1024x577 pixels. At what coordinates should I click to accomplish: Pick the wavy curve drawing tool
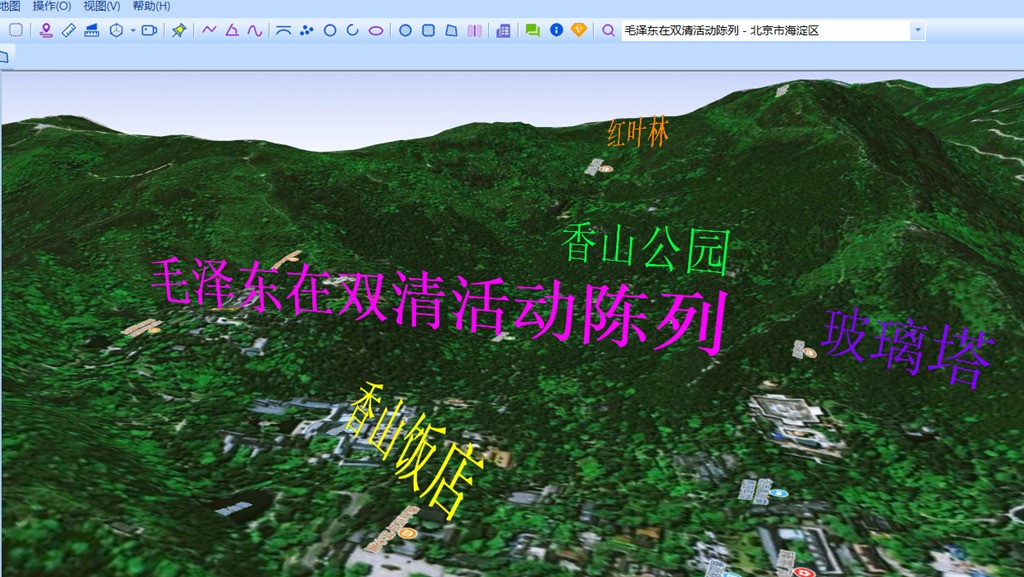[255, 30]
